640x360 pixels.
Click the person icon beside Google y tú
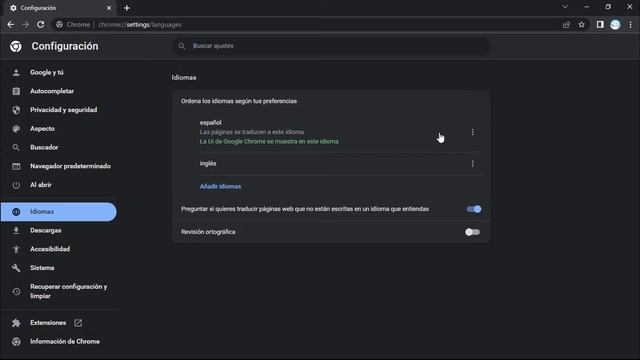[16, 73]
